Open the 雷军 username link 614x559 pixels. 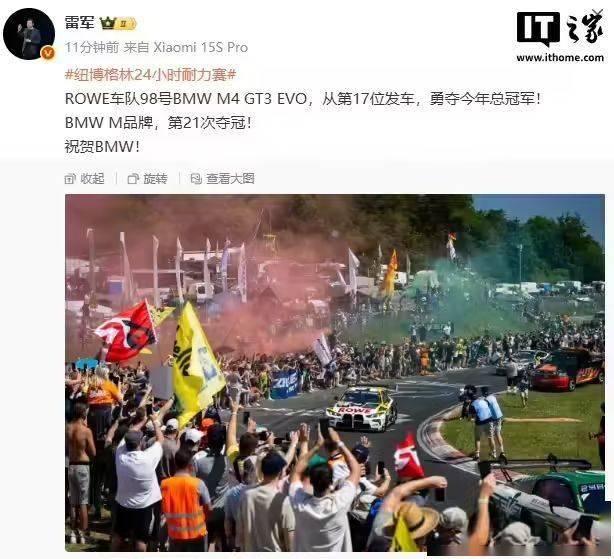pyautogui.click(x=80, y=23)
